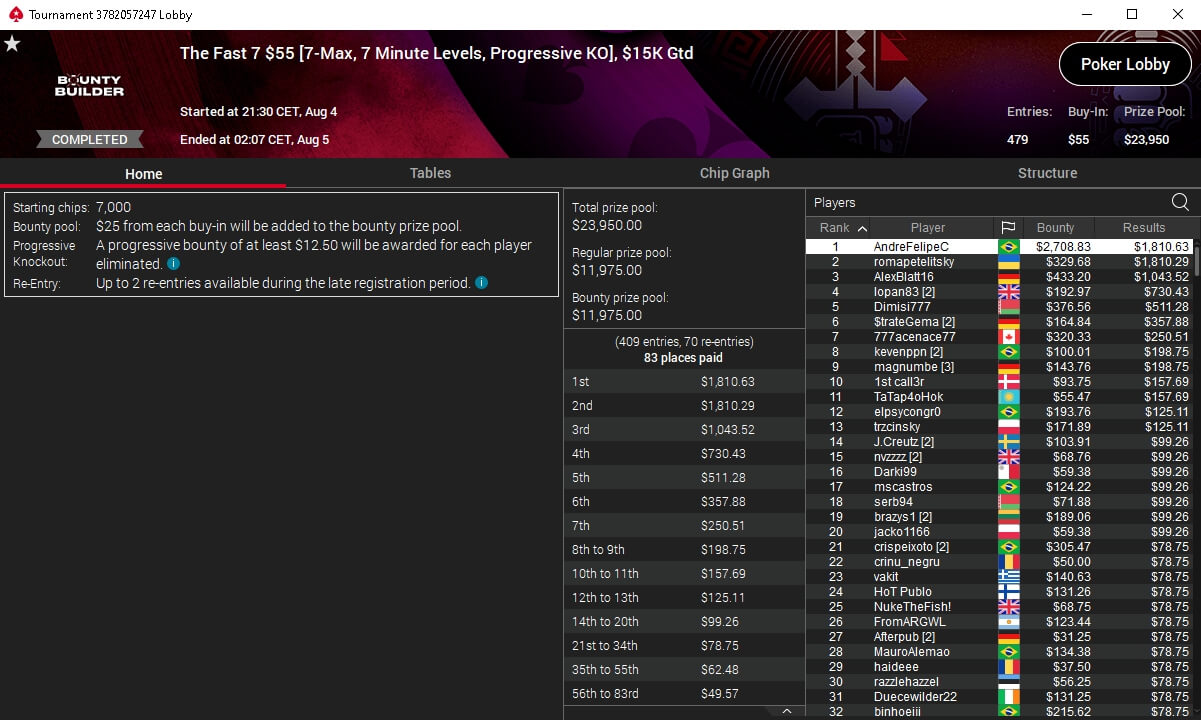The width and height of the screenshot is (1201, 720).
Task: Switch to the Tables tab
Action: (x=430, y=173)
